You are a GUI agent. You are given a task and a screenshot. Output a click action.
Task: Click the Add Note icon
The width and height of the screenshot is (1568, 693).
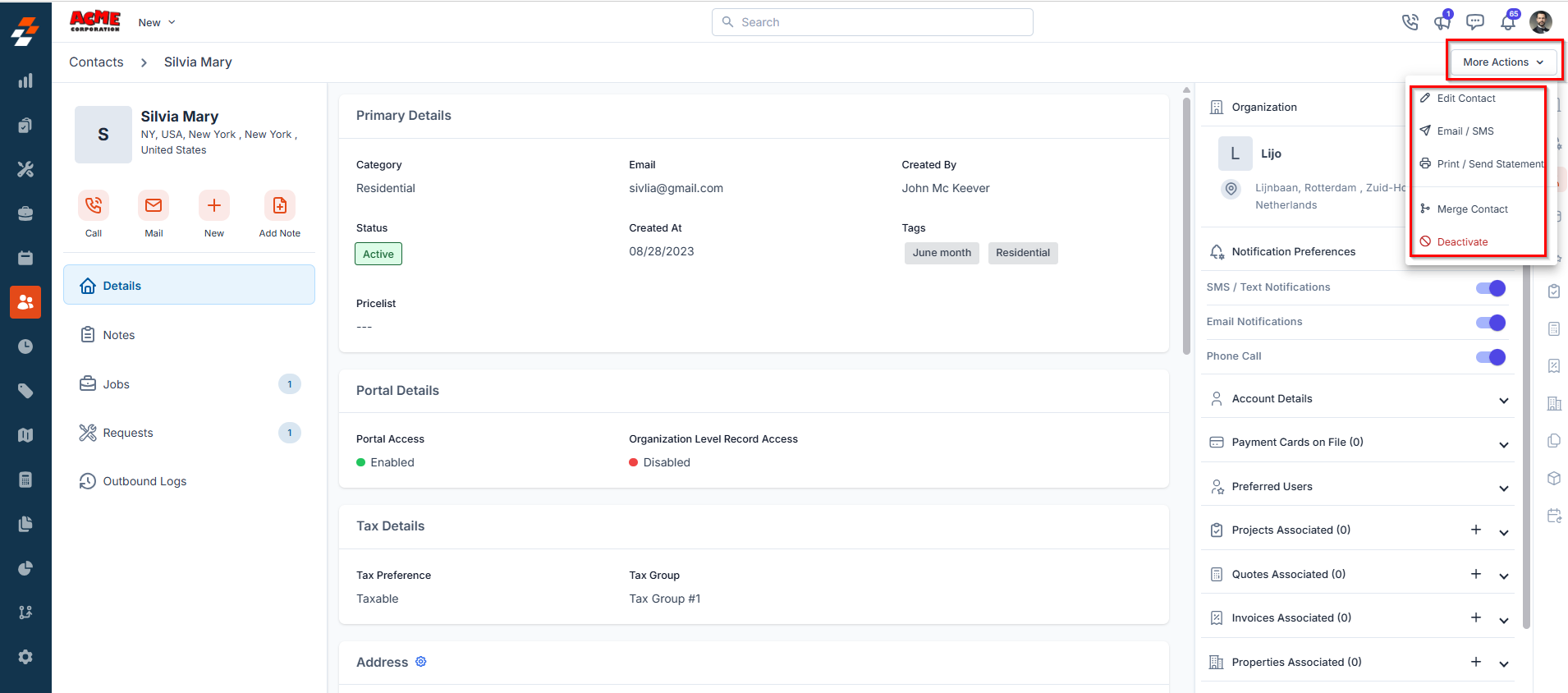pyautogui.click(x=280, y=205)
